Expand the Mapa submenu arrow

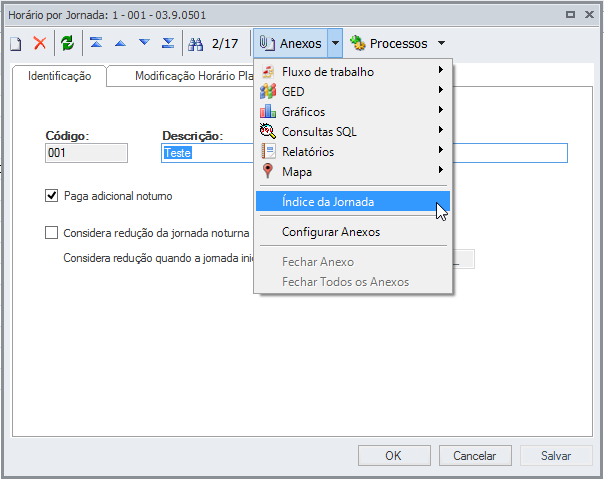pos(441,170)
